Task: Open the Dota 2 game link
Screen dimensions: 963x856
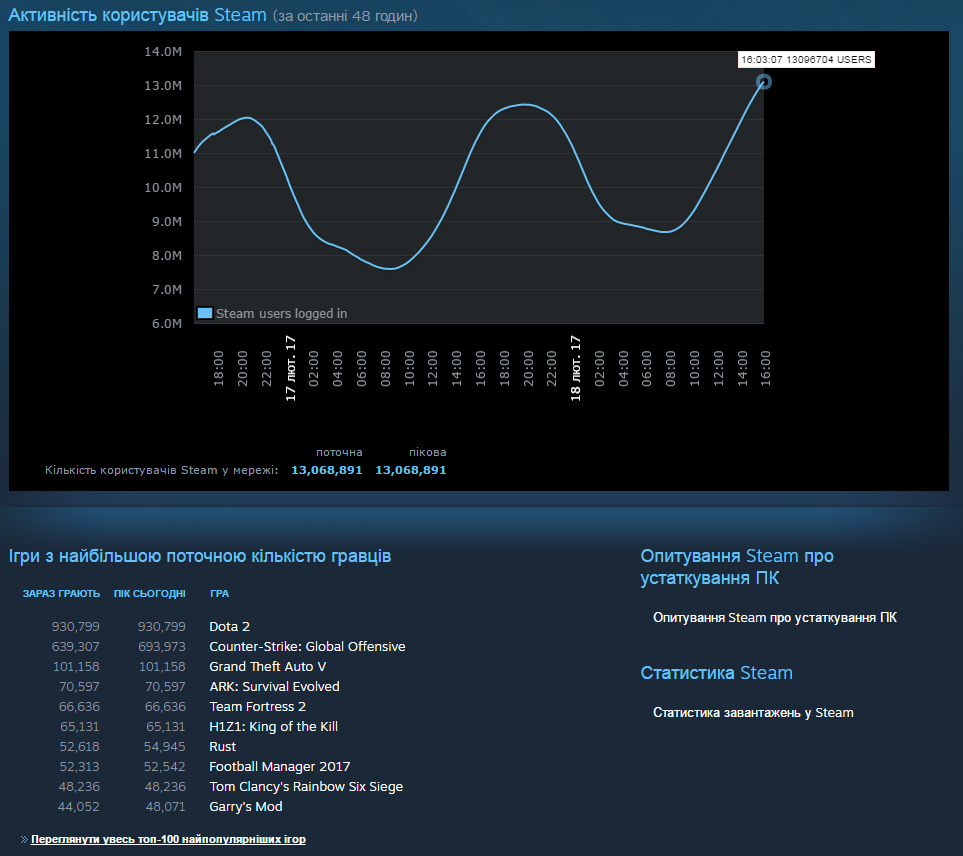Action: coord(229,626)
